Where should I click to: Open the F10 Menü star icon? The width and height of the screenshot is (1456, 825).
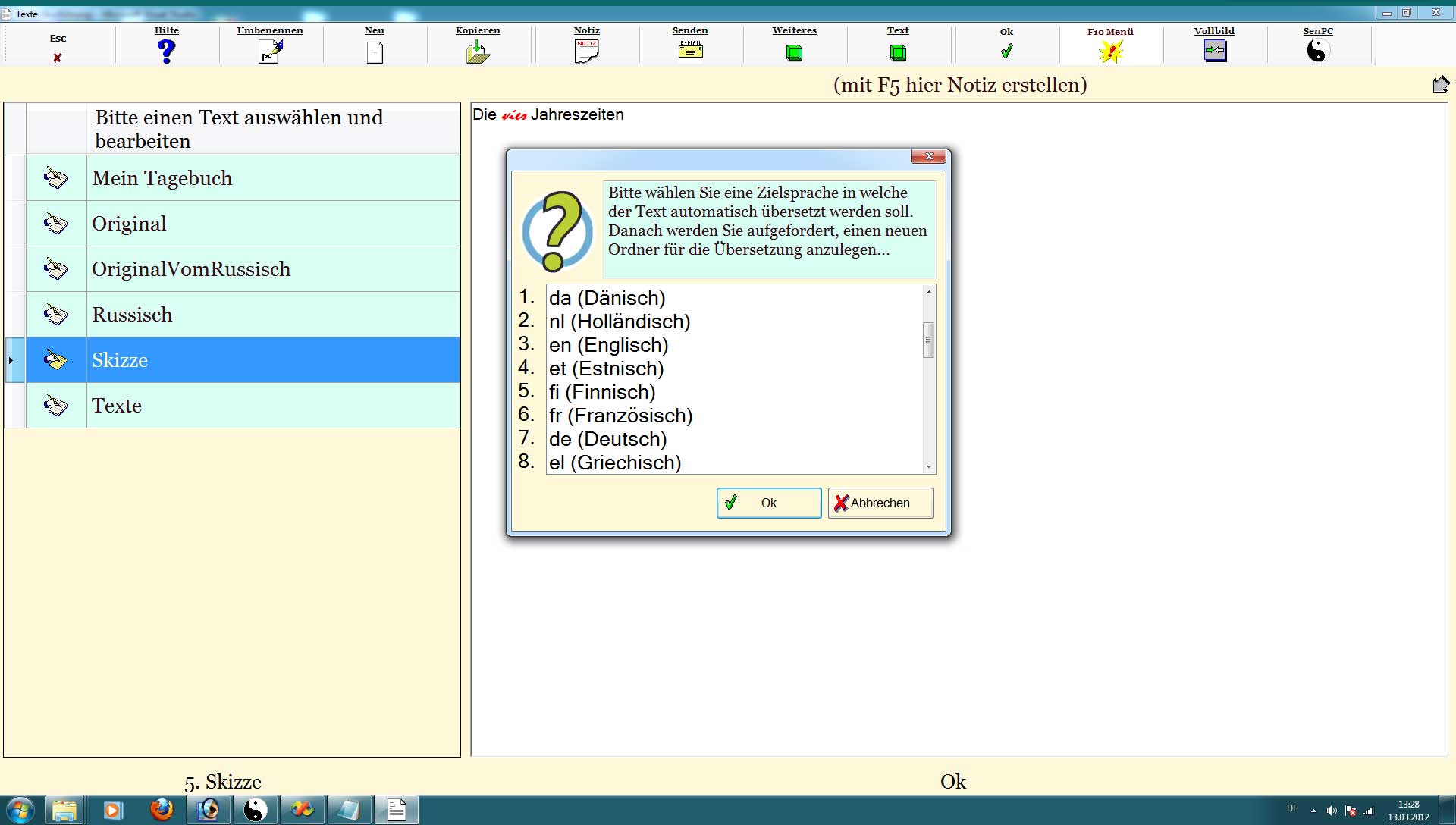point(1110,52)
